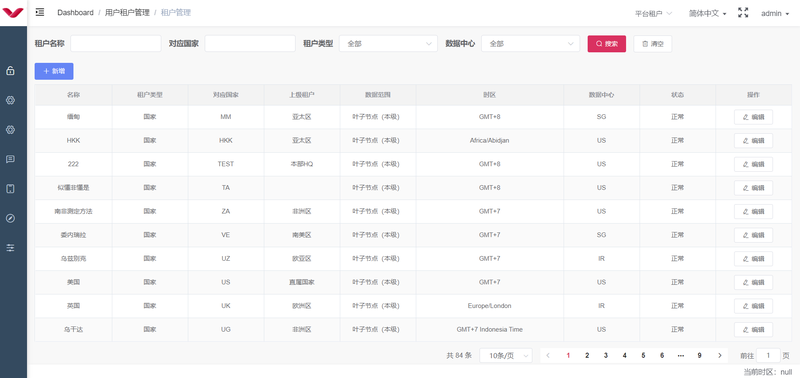This screenshot has height=378, width=800.
Task: Open the lock icon in sidebar
Action: (x=10, y=71)
